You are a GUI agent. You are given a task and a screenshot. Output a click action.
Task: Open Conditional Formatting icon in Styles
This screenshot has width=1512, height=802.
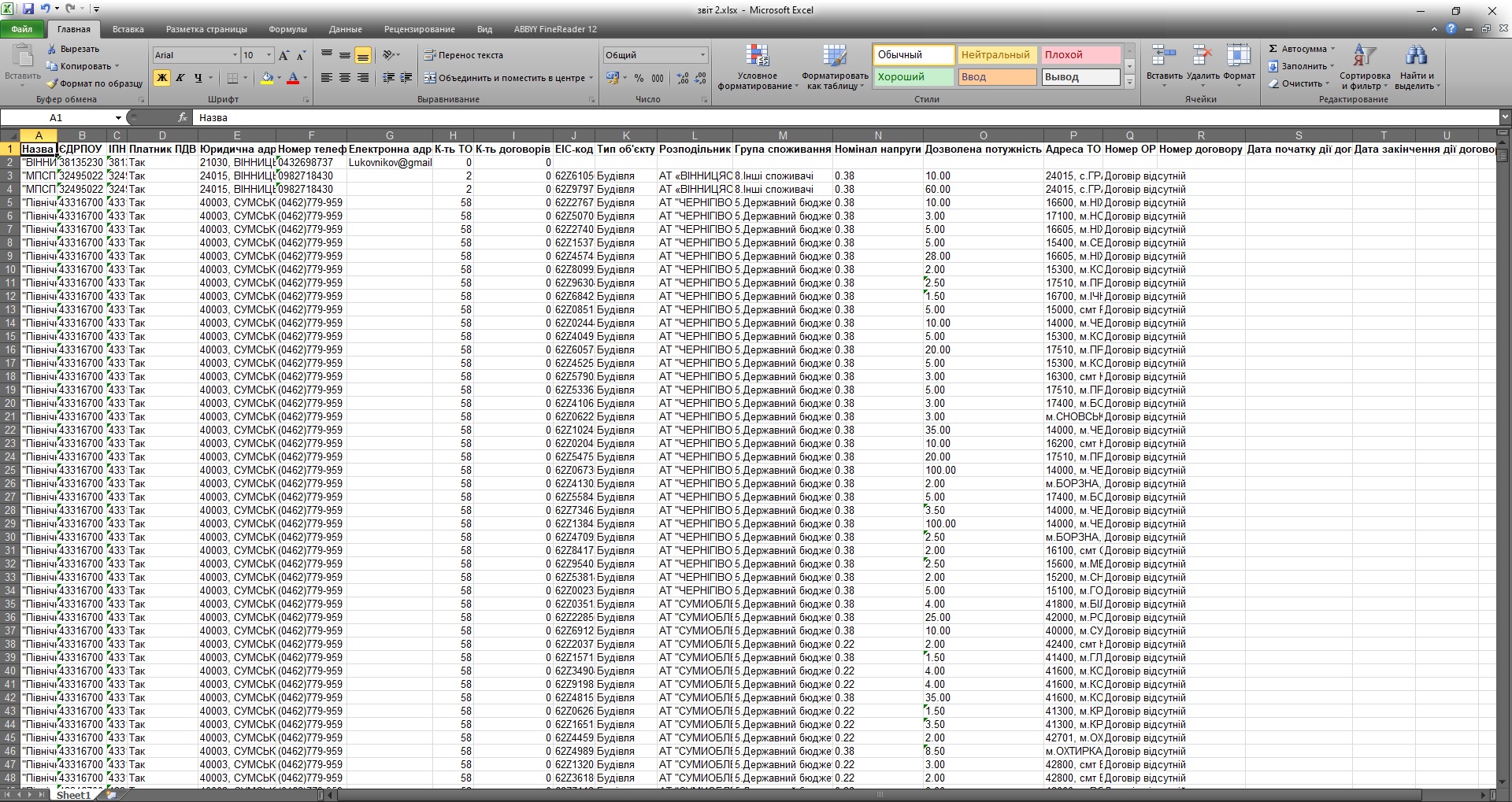(x=757, y=56)
